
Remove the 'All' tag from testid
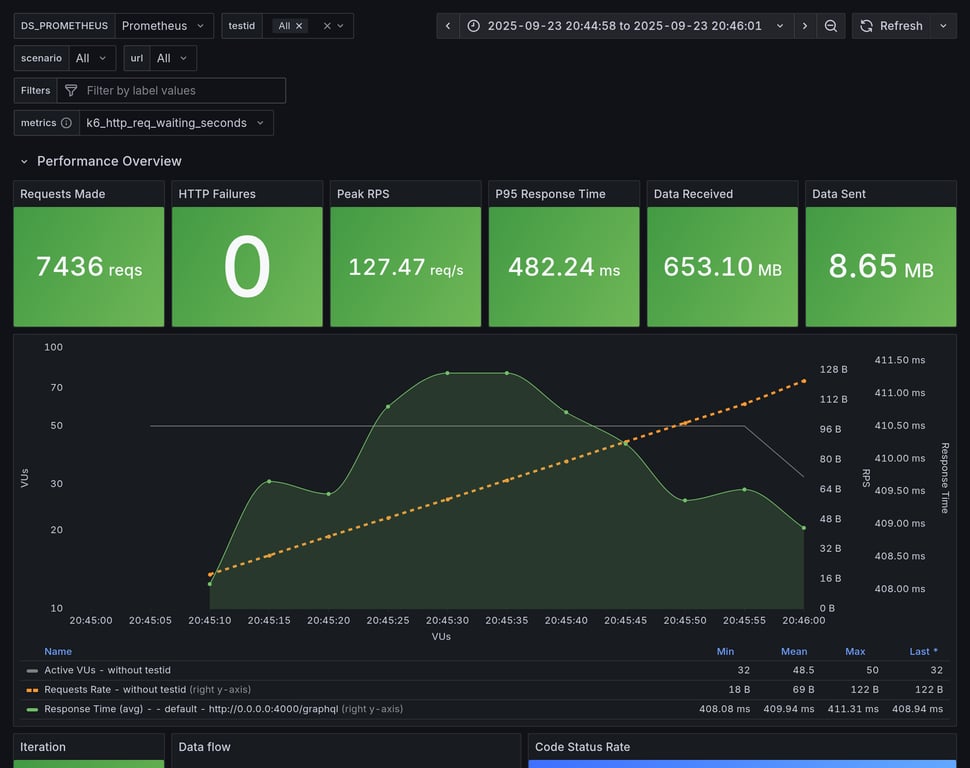[299, 26]
